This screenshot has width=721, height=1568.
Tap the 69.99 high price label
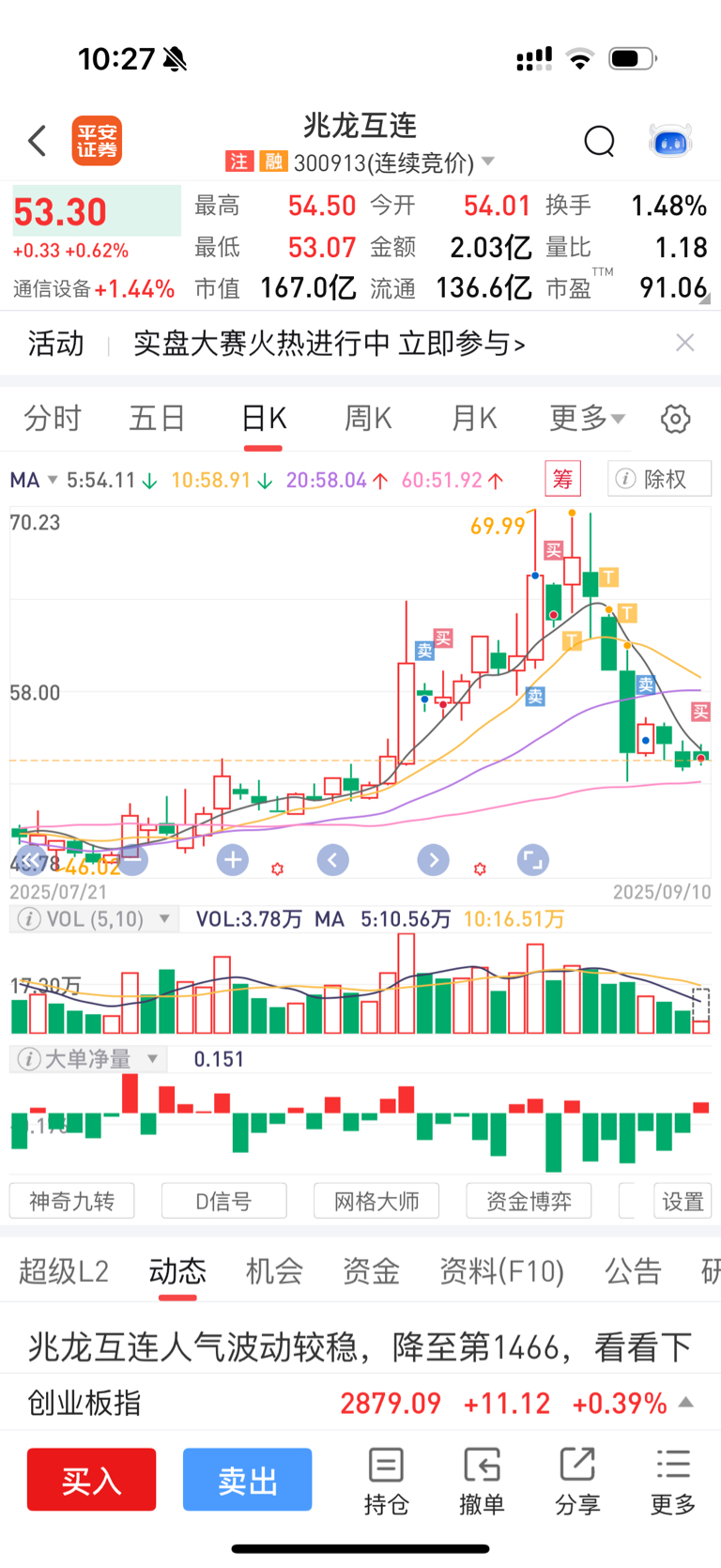(498, 526)
